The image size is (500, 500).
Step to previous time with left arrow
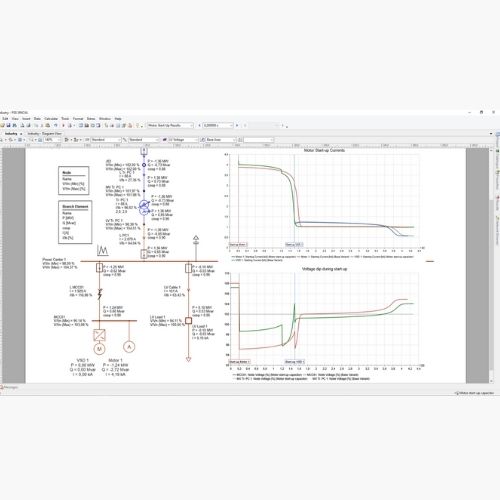tap(199, 125)
